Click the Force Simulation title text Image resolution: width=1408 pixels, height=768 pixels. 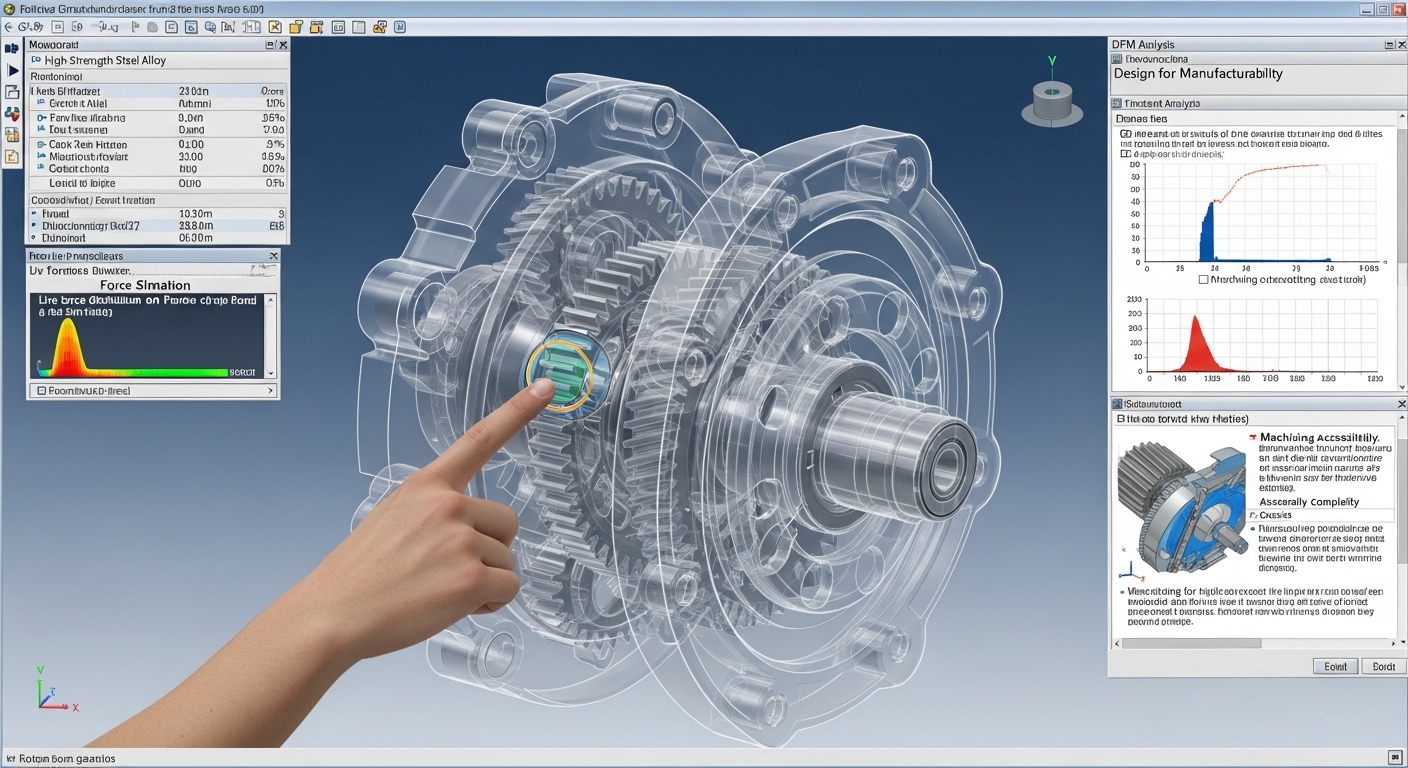tap(145, 285)
